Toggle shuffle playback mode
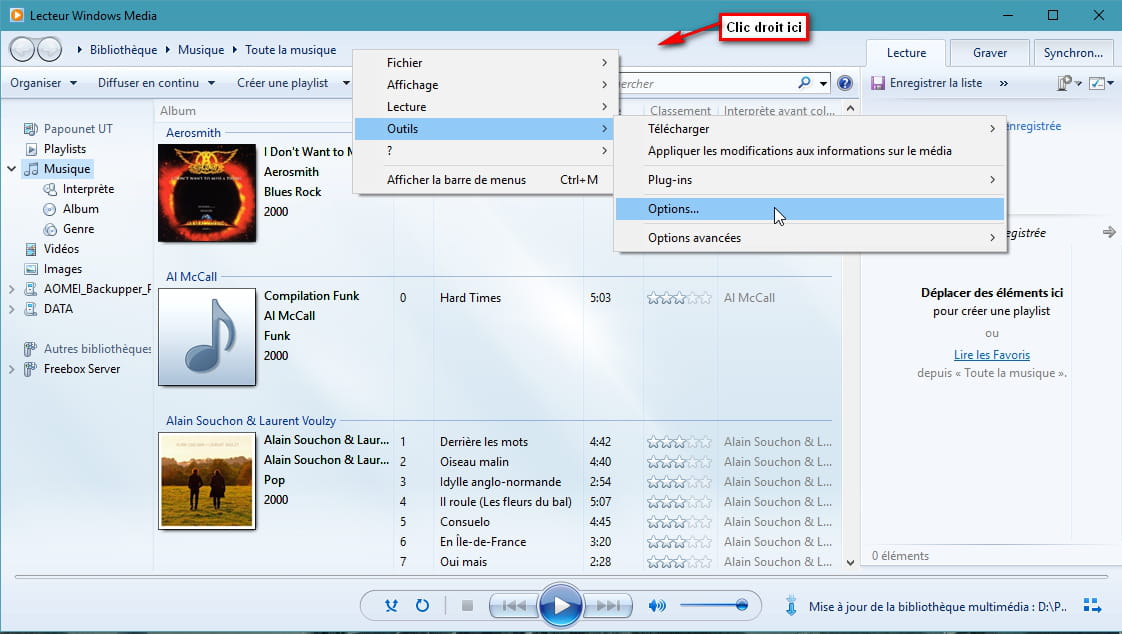 pyautogui.click(x=392, y=605)
